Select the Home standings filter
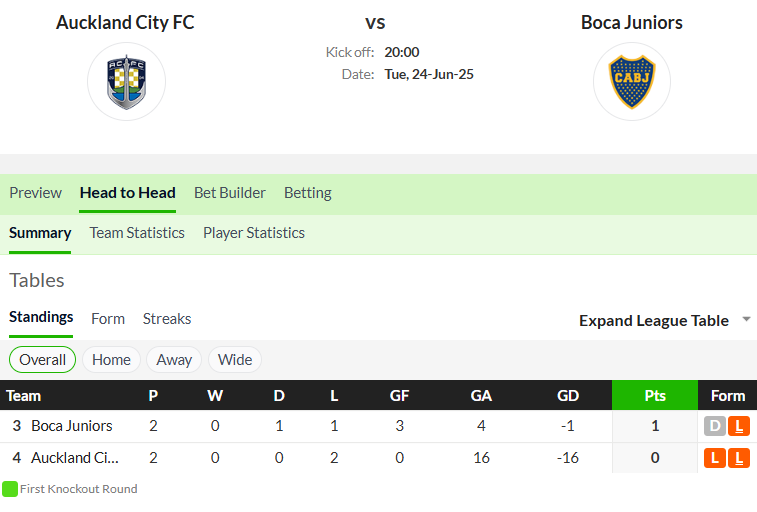 [x=111, y=360]
